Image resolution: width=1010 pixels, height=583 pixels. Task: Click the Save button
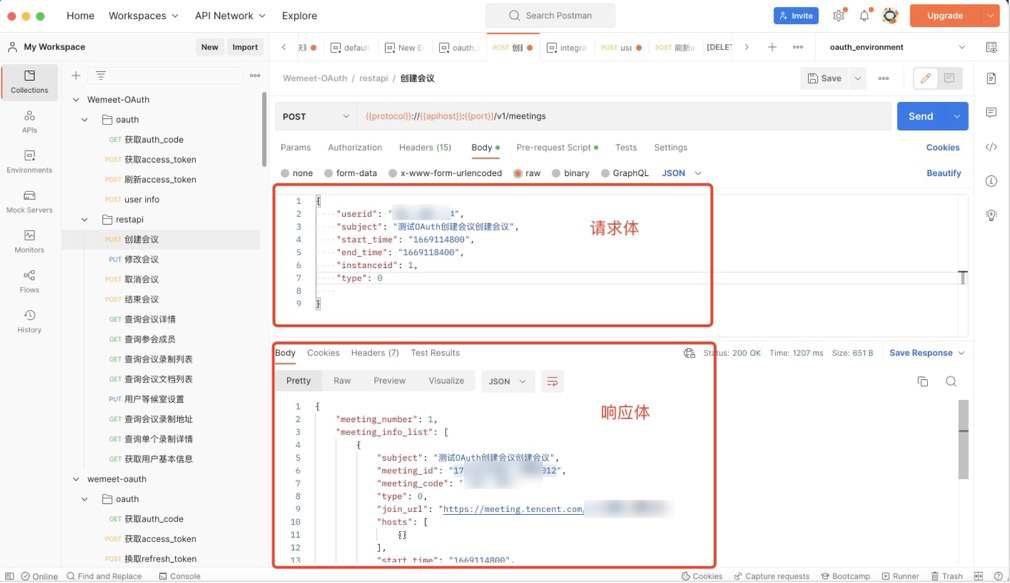tap(825, 78)
